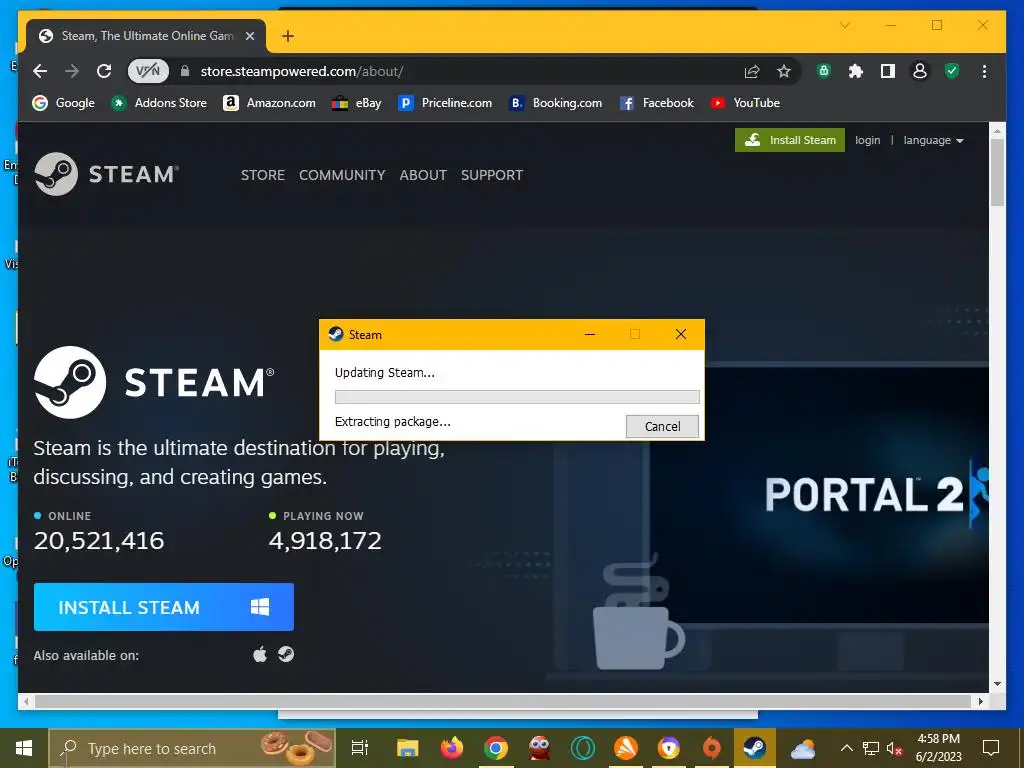Open the Facebook bookmark
This screenshot has width=1024, height=768.
point(656,103)
